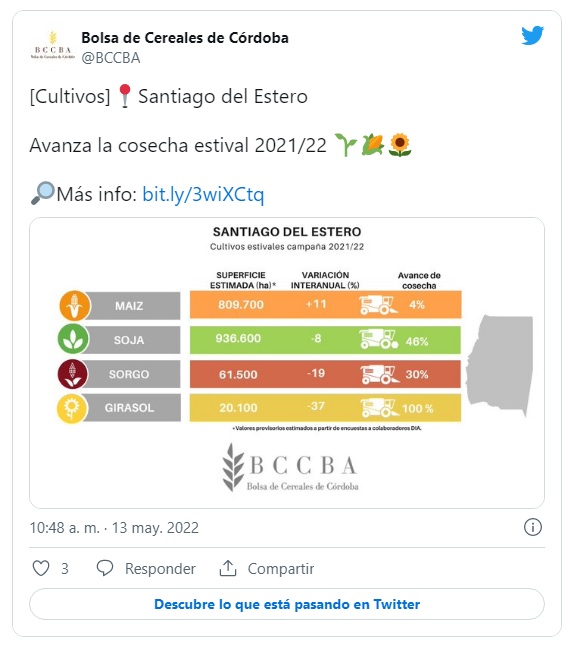
Task: Click the dark red sorgo icon
Action: pyautogui.click(x=73, y=374)
